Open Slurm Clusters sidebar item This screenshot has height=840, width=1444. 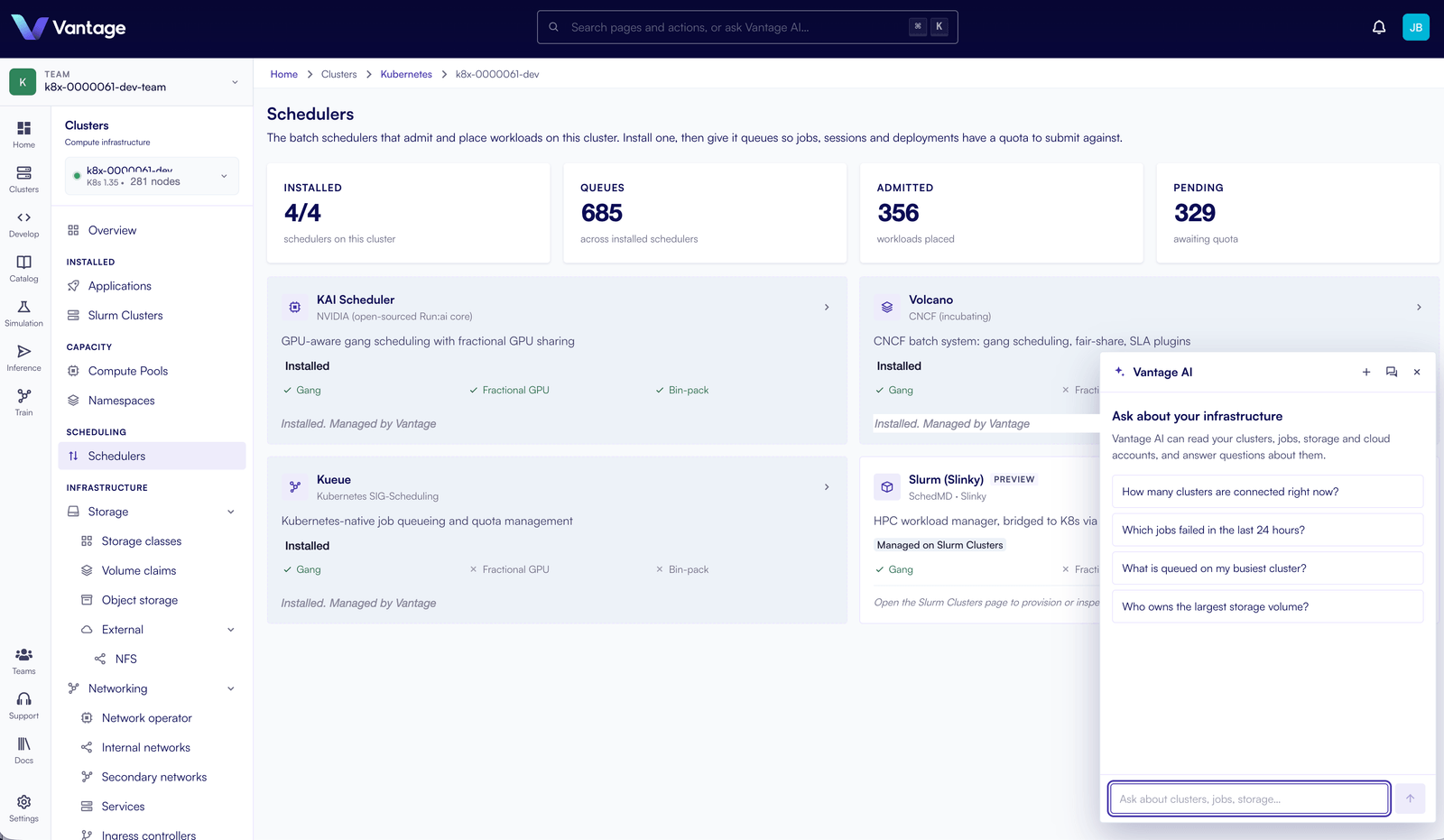(152, 316)
